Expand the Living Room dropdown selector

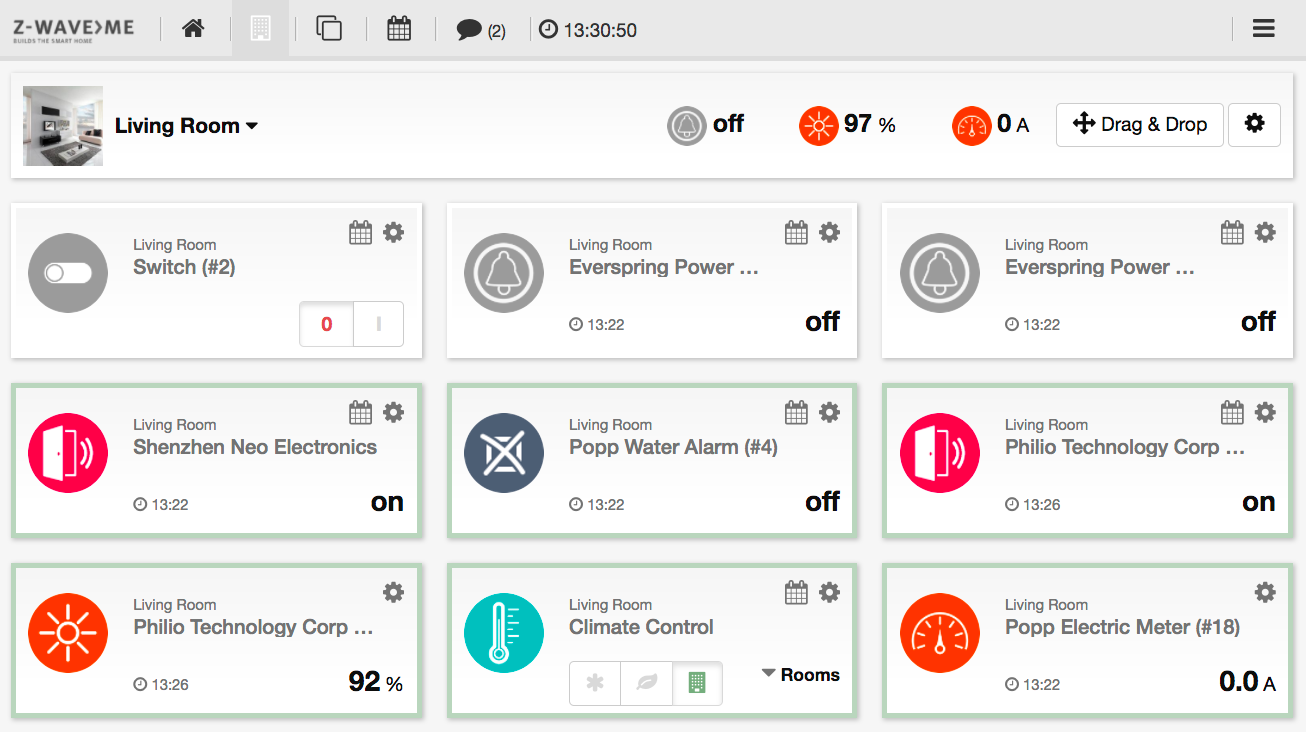click(x=186, y=126)
